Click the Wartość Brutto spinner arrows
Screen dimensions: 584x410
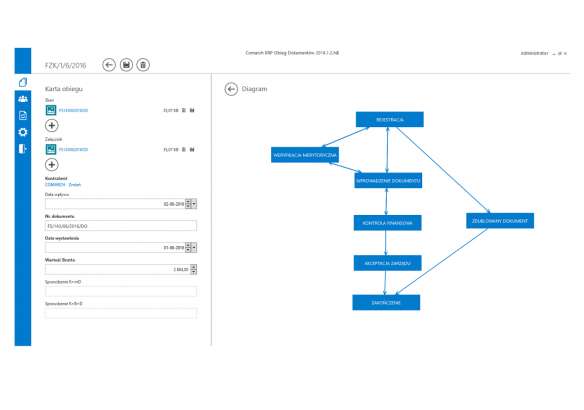point(194,269)
